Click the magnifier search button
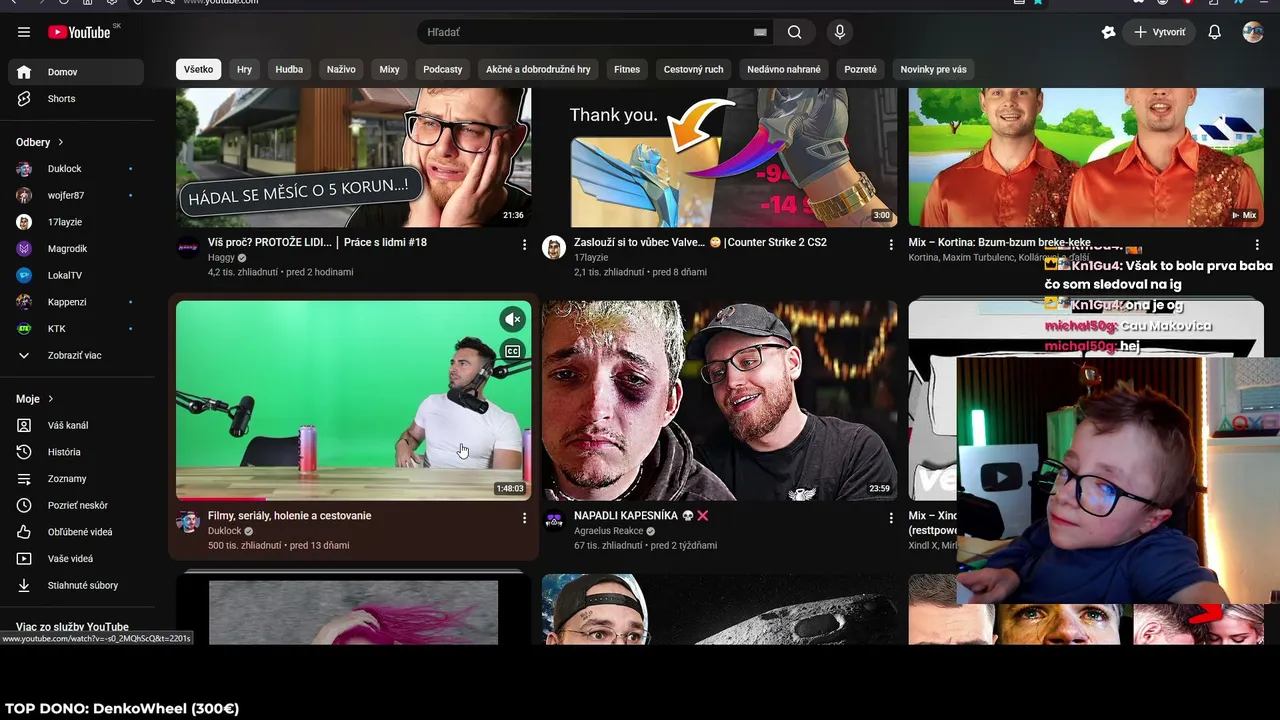Screen dimensions: 1280x720 click(794, 32)
